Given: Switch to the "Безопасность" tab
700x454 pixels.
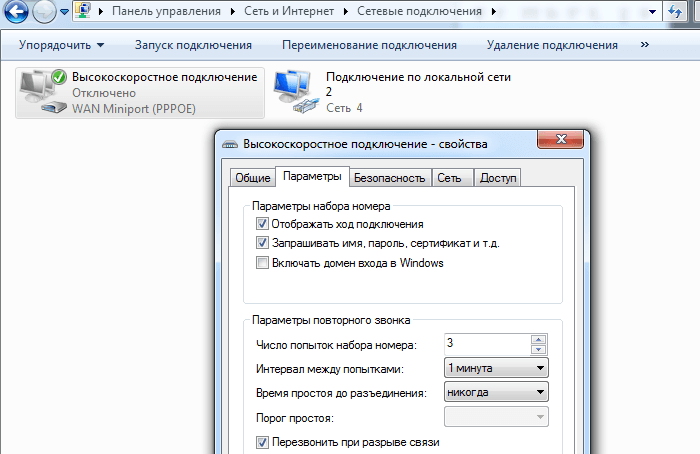Looking at the screenshot, I should [389, 178].
